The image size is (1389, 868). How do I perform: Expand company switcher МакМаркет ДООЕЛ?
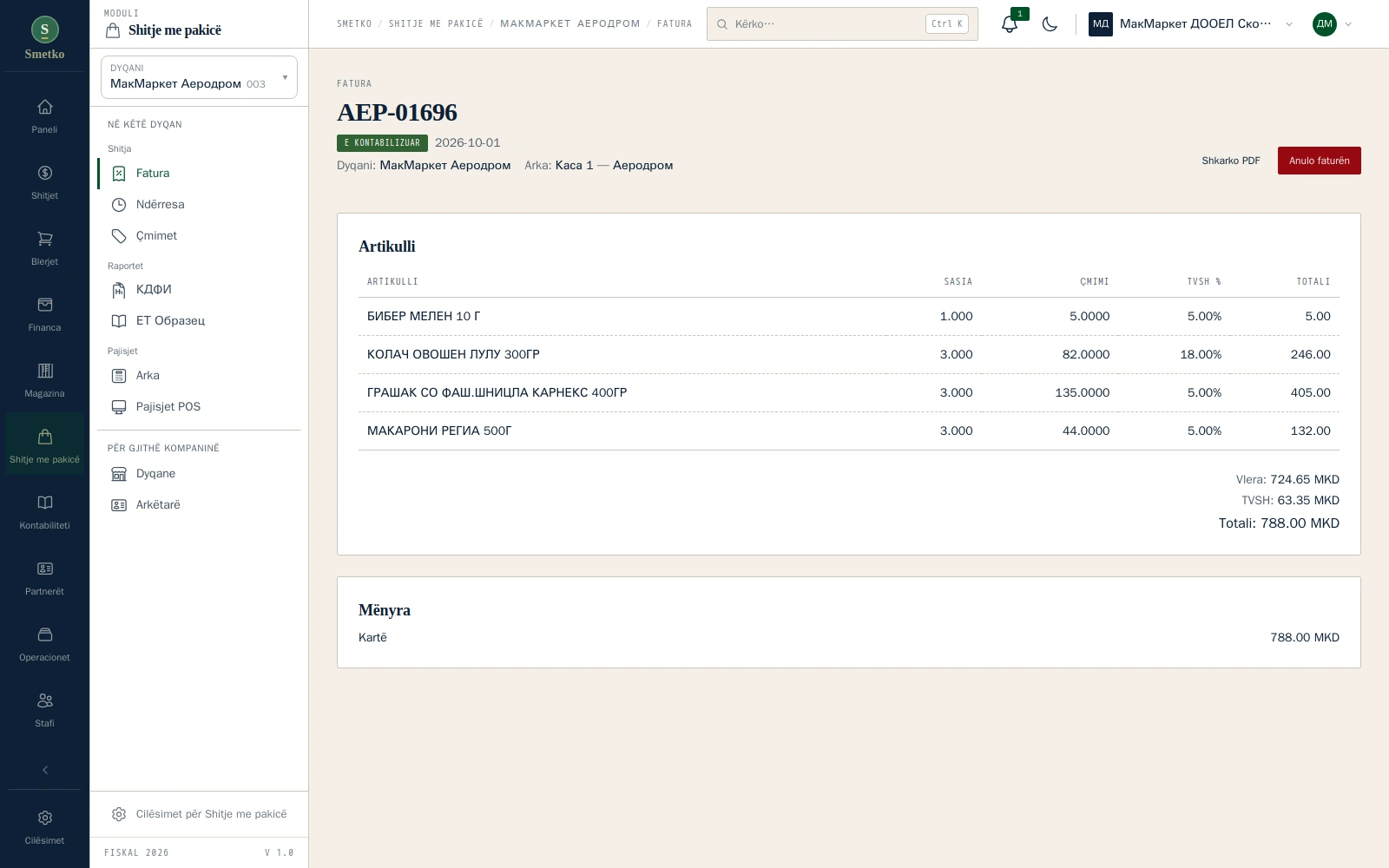coord(1191,24)
